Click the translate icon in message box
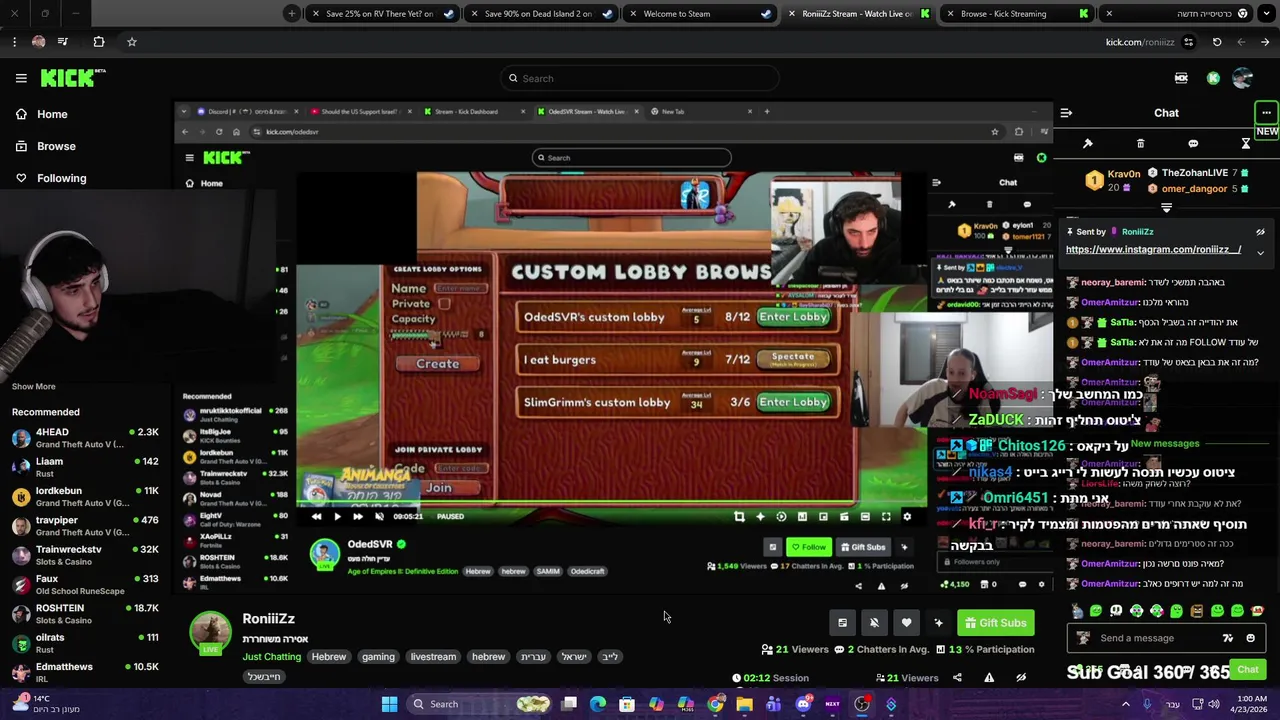Viewport: 1280px width, 720px height. (x=1228, y=638)
